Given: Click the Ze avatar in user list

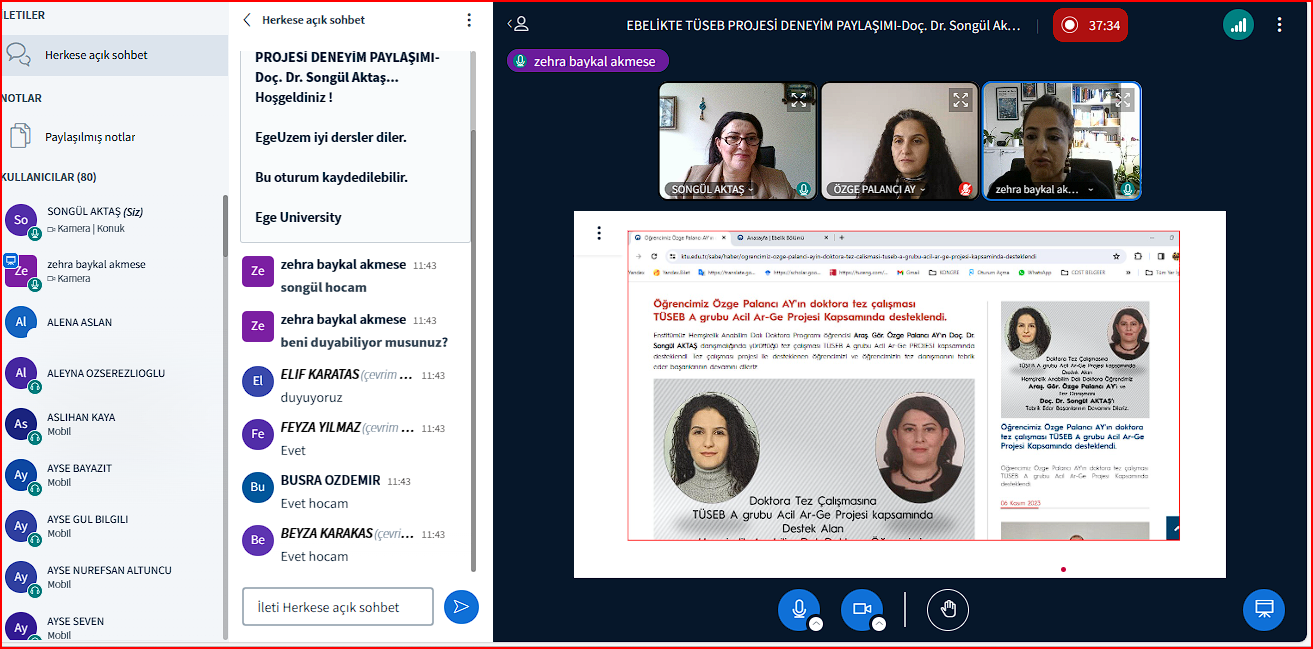Looking at the screenshot, I should pos(21,271).
